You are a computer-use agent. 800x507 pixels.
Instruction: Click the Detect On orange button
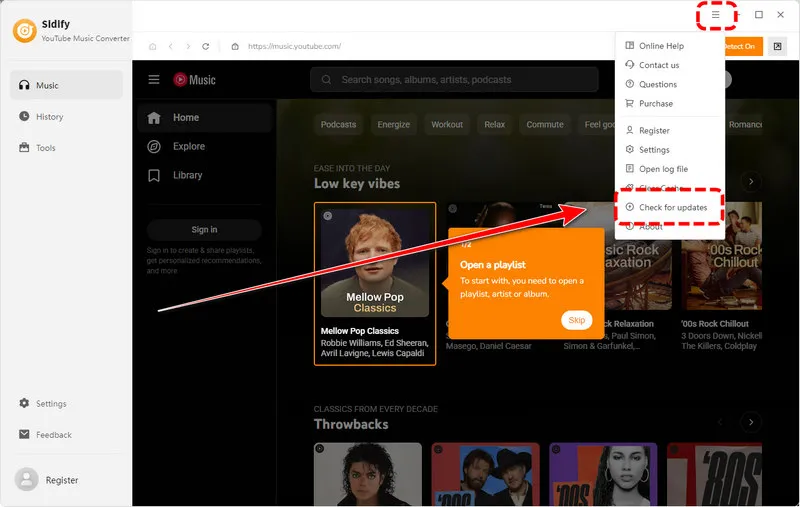point(743,46)
